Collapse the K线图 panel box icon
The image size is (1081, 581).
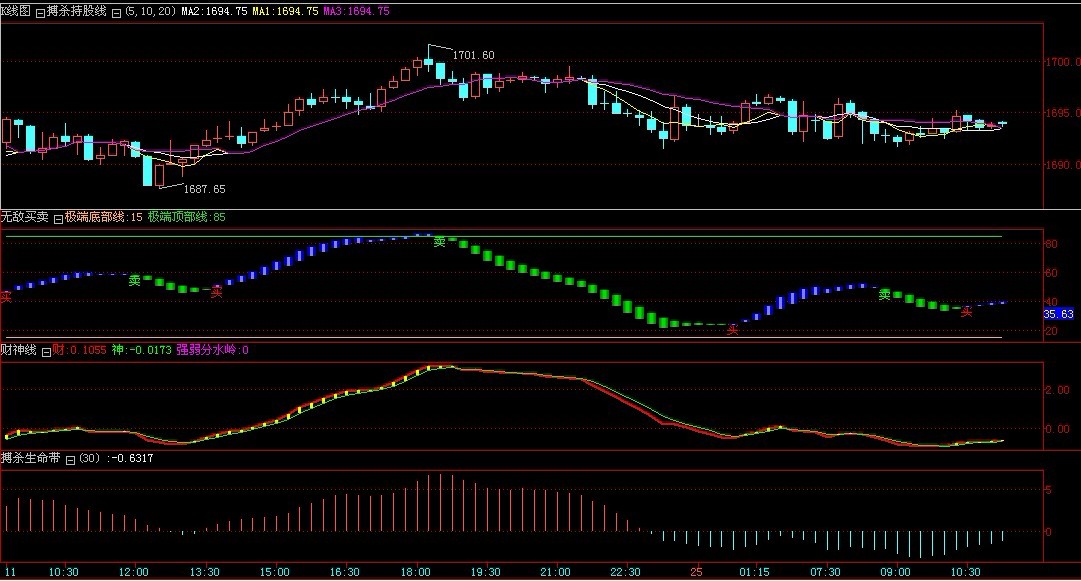40,12
